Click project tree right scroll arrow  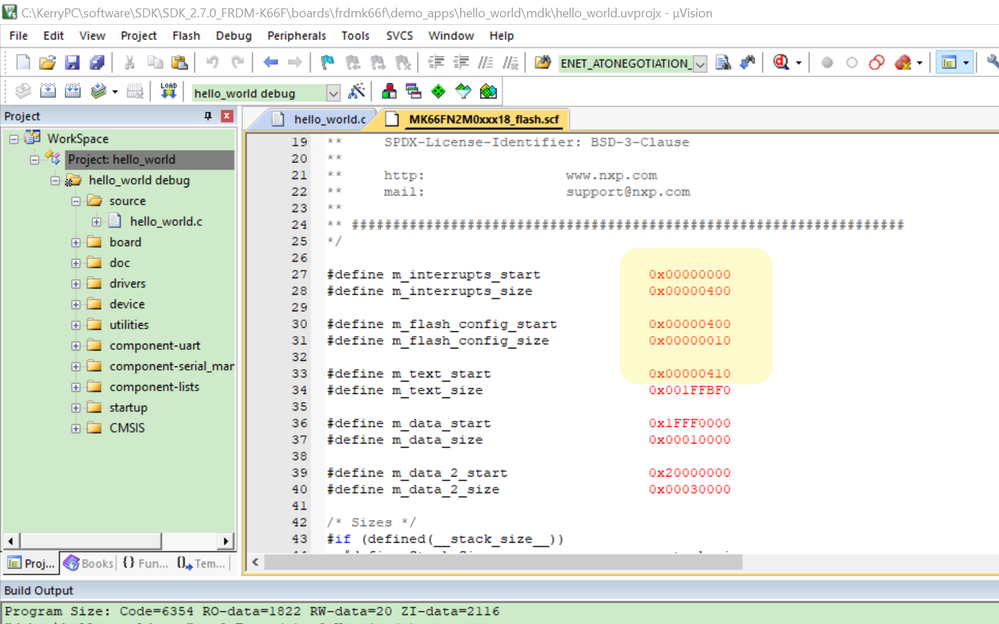226,541
